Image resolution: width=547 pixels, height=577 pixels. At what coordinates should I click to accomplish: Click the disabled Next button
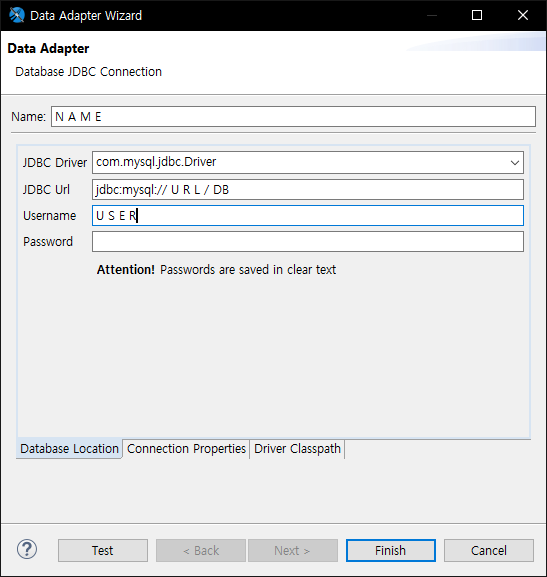coord(293,551)
